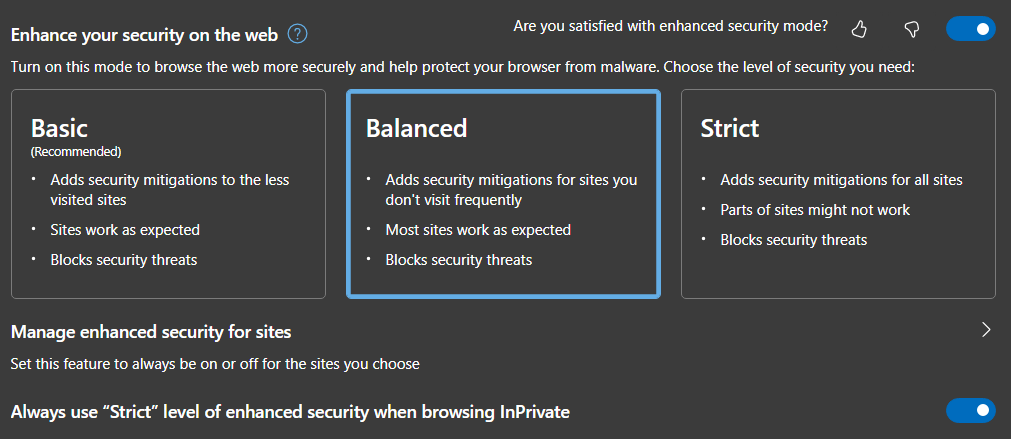Viewport: 1011px width, 439px height.
Task: Click "Are you satisfied with enhanced security" text
Action: pos(671,26)
